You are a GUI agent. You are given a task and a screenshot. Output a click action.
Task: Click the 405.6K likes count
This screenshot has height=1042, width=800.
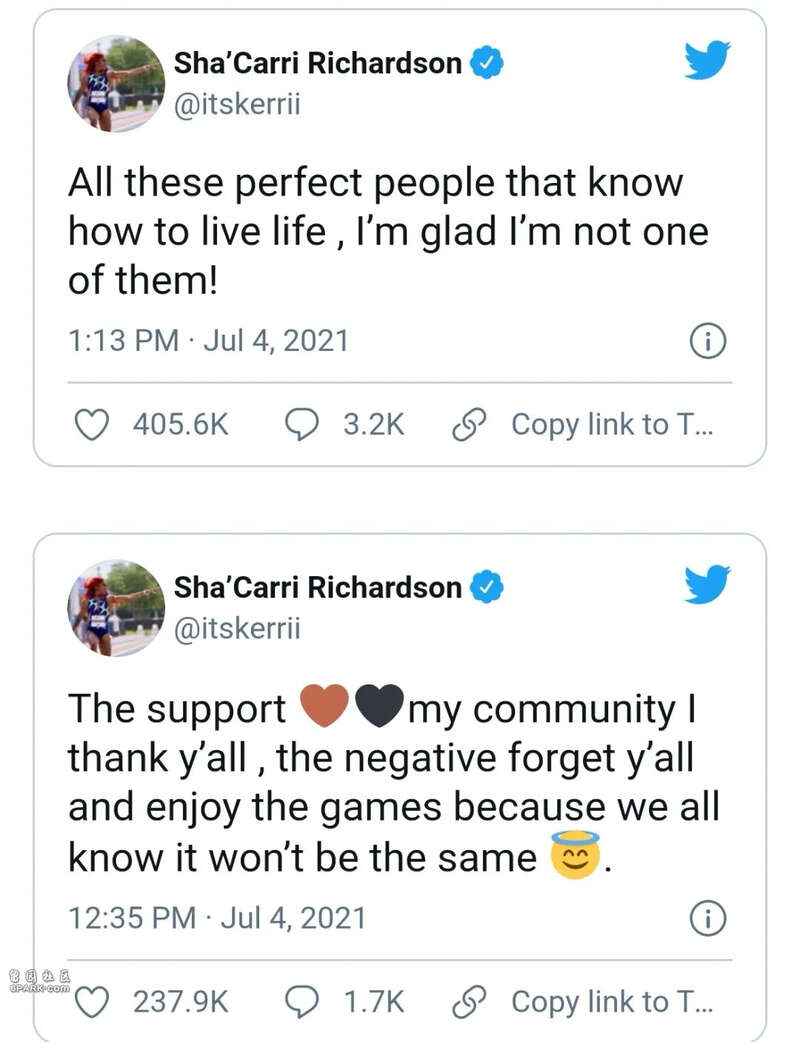[x=181, y=425]
